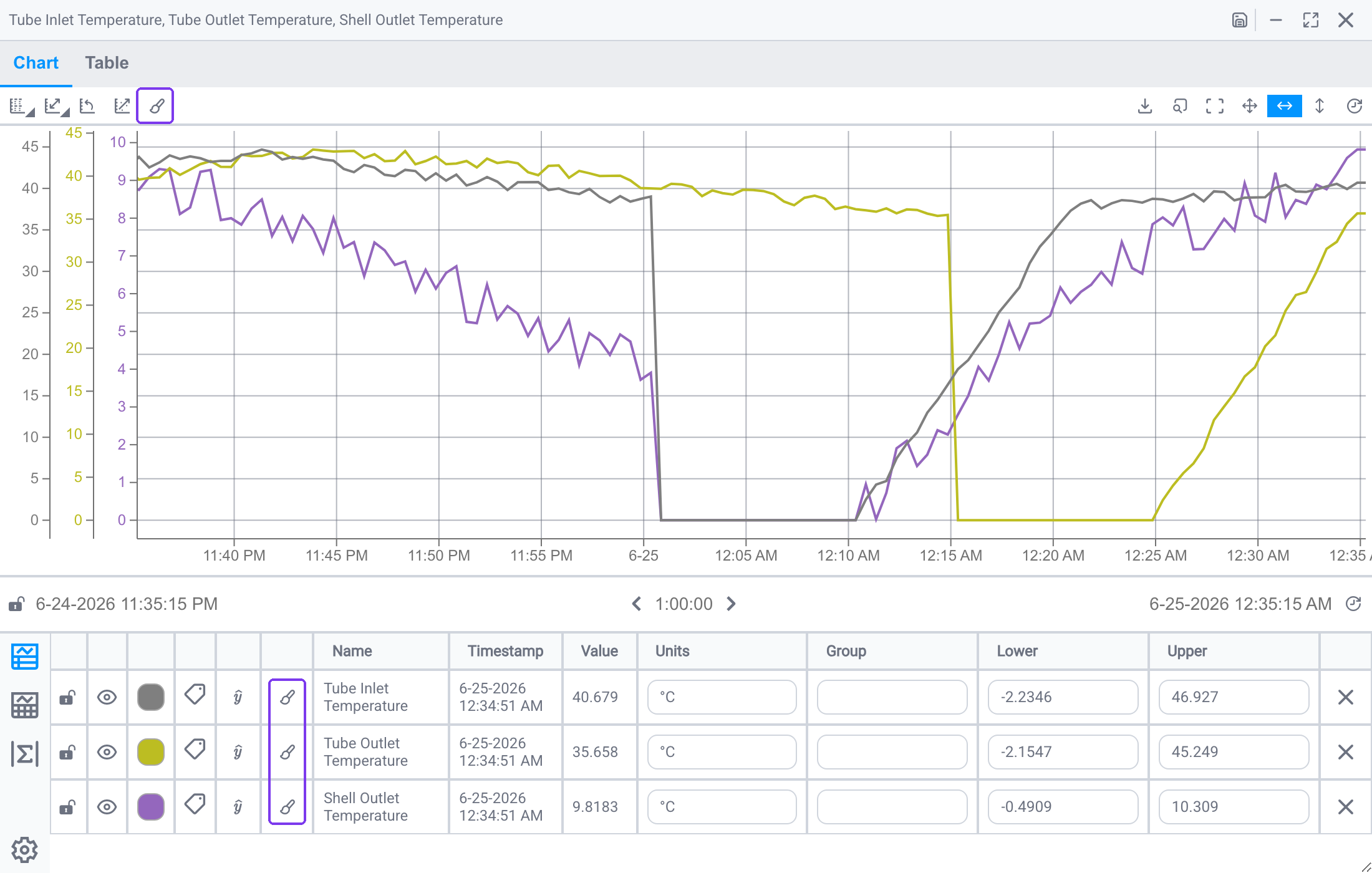Toggle lock for Shell Outlet Temperature
1372x873 pixels.
tap(68, 807)
